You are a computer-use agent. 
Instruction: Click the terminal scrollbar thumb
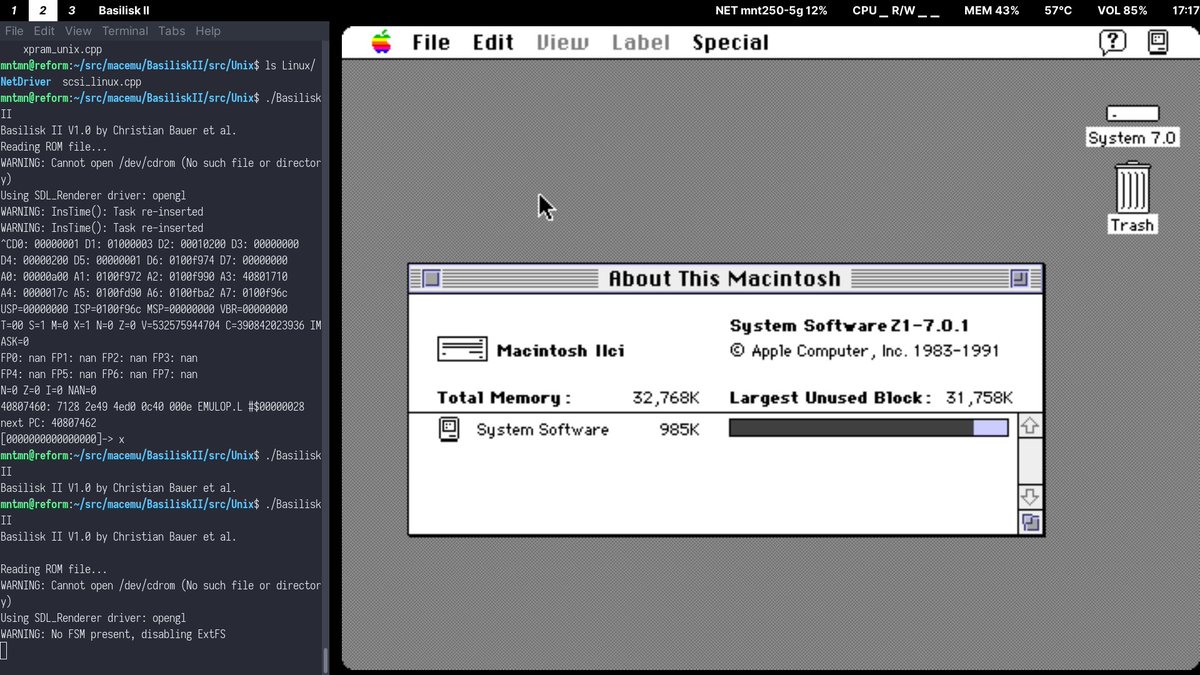(x=325, y=661)
